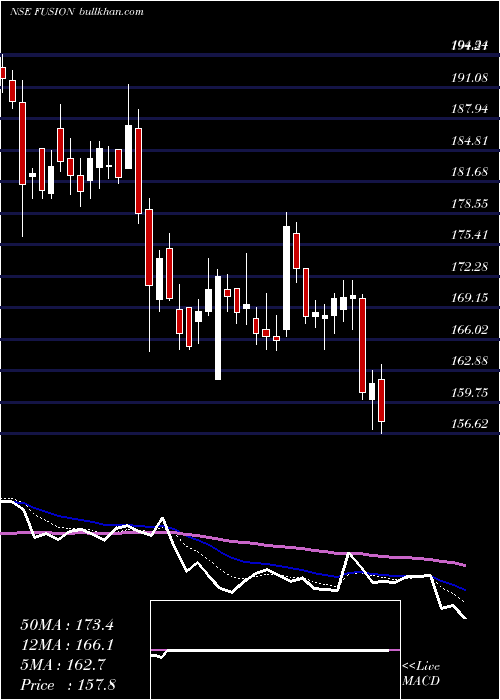Click the 166.02 price axis label
The width and height of the screenshot is (500, 700).
470,330
